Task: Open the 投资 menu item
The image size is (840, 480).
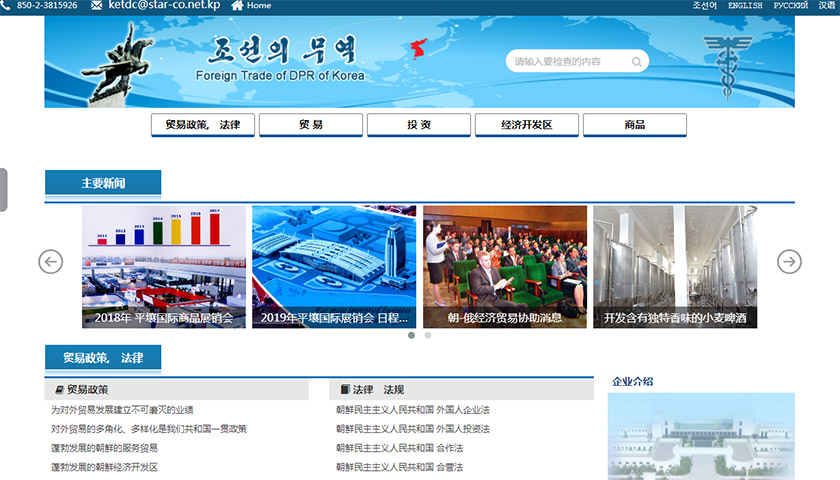Action: click(x=419, y=125)
